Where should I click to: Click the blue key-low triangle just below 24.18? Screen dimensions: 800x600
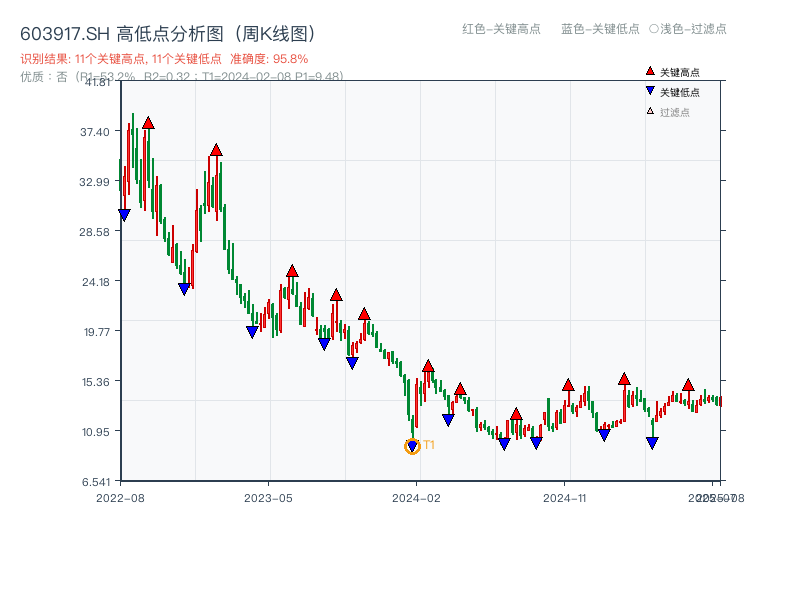(185, 289)
